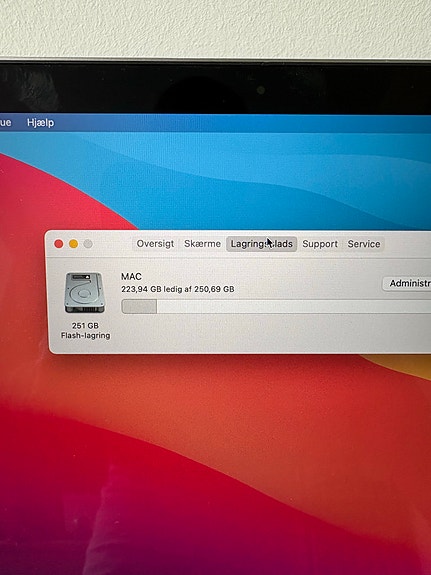
Task: Click the used gray segment of storage bar
Action: click(139, 307)
